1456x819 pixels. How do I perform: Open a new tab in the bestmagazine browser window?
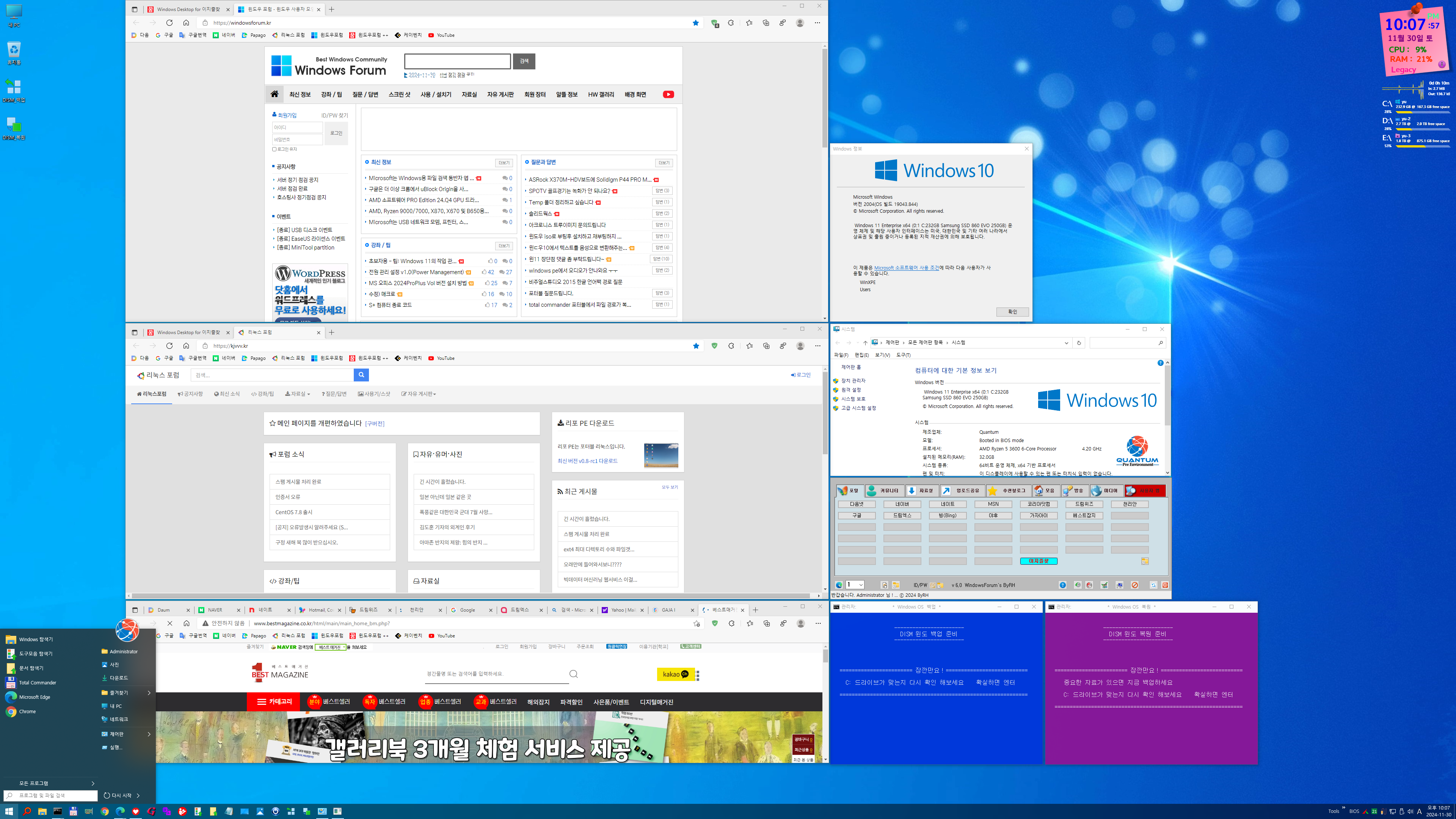pyautogui.click(x=755, y=610)
